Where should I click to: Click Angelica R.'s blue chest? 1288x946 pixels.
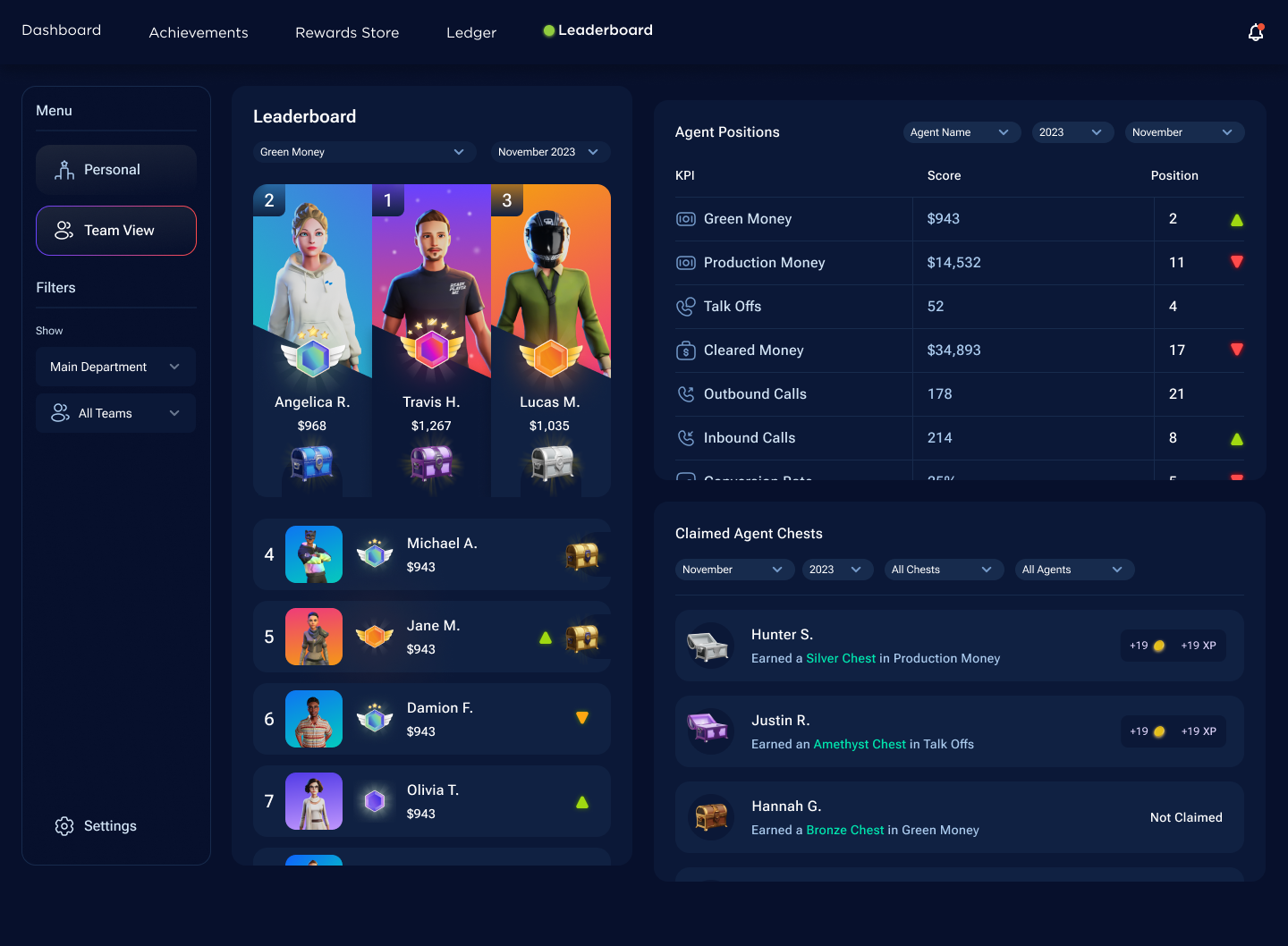[x=312, y=463]
